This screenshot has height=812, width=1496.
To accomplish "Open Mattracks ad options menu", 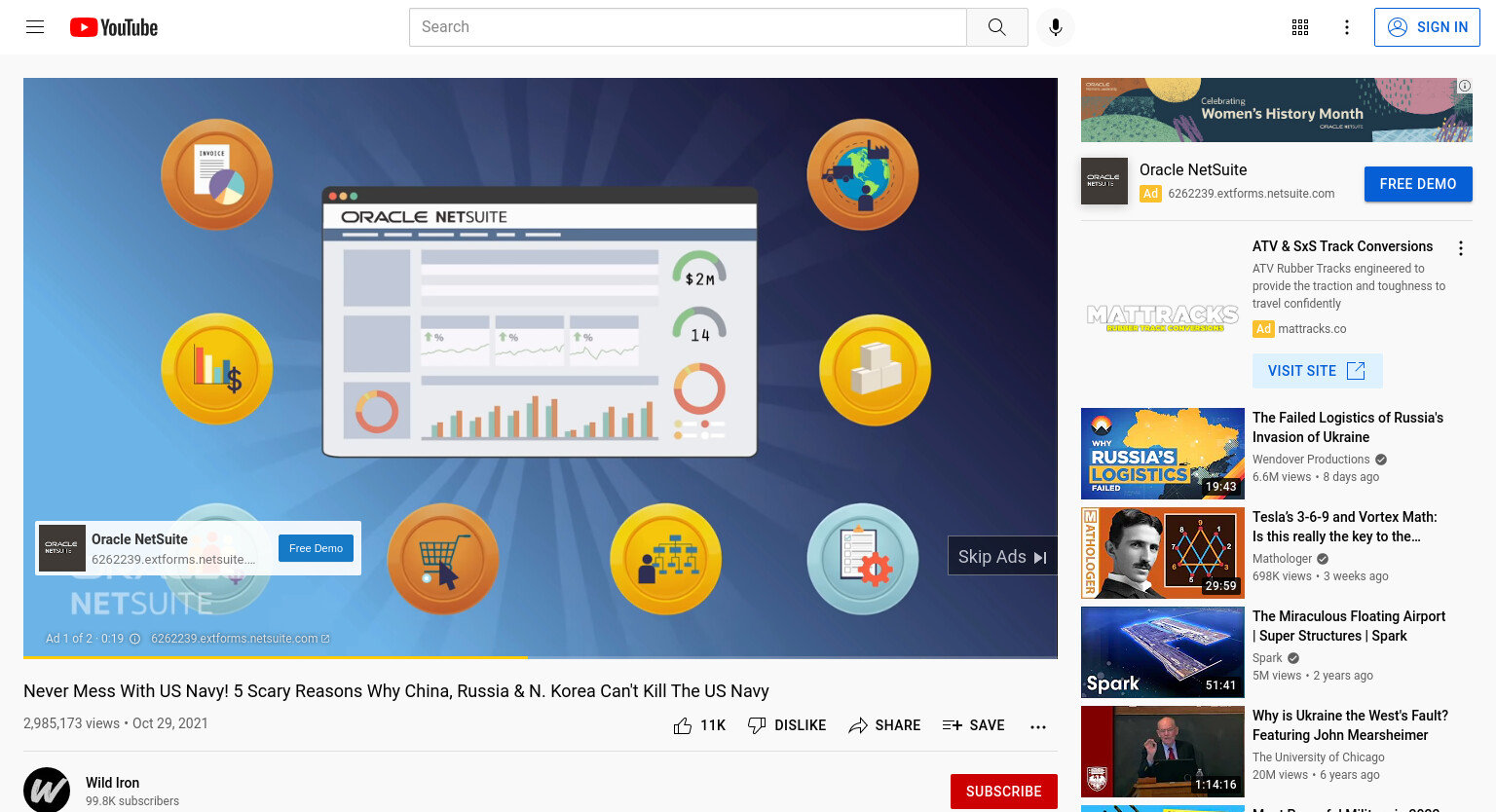I will (x=1460, y=248).
